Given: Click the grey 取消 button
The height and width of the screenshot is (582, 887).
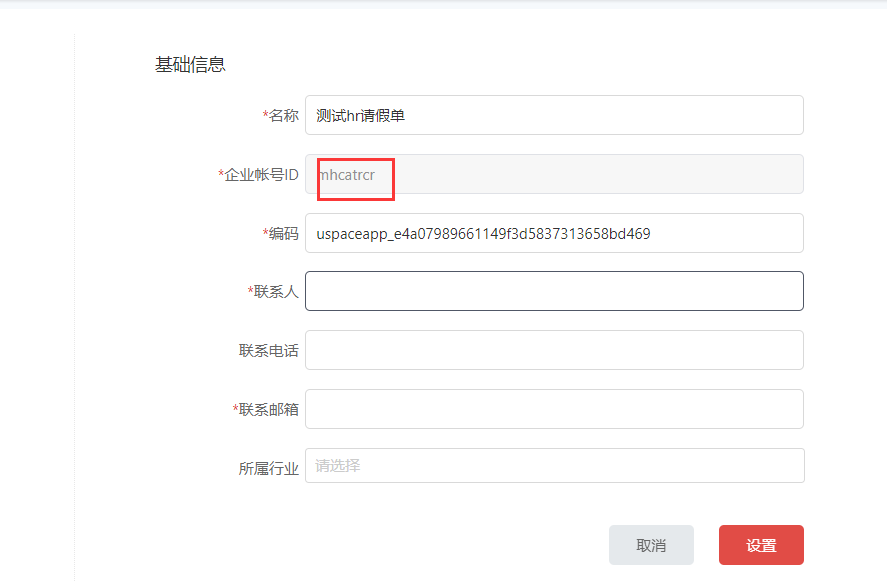Looking at the screenshot, I should pyautogui.click(x=651, y=545).
